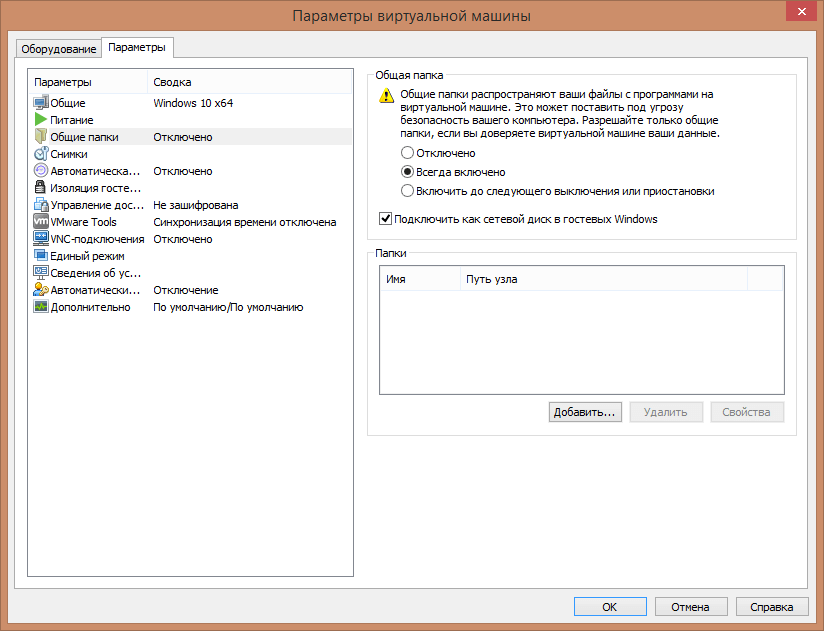Click the yellow warning triangle icon
This screenshot has height=631, width=824.
pyautogui.click(x=386, y=96)
